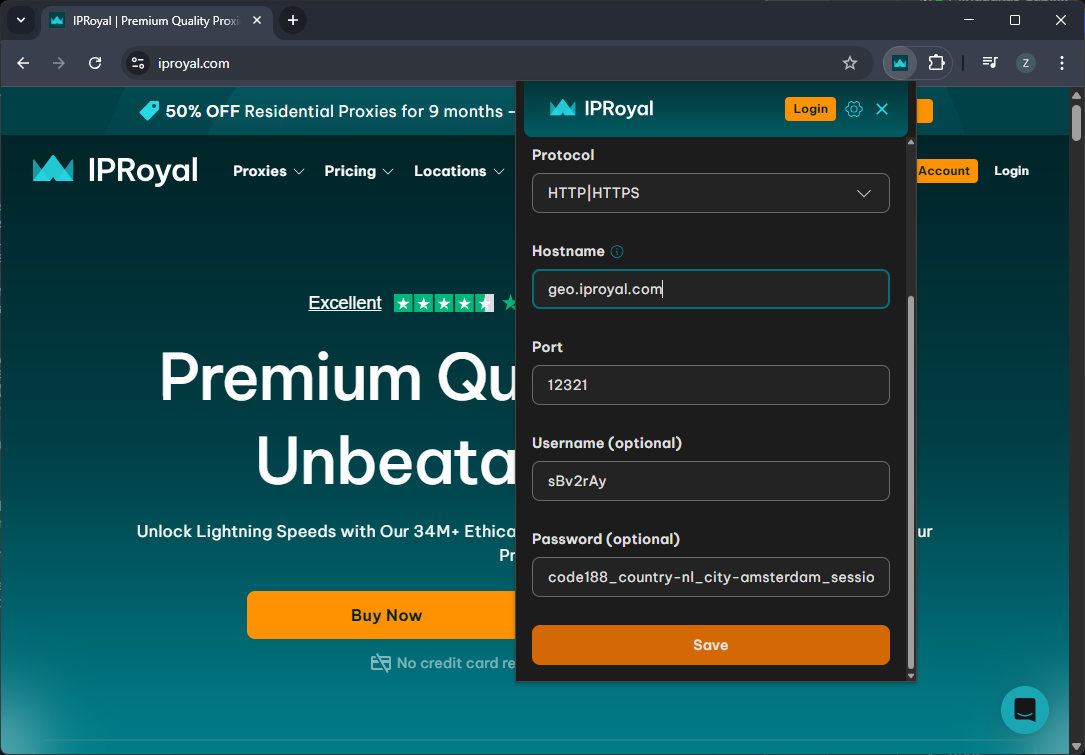Click into the Port input field

(x=710, y=385)
